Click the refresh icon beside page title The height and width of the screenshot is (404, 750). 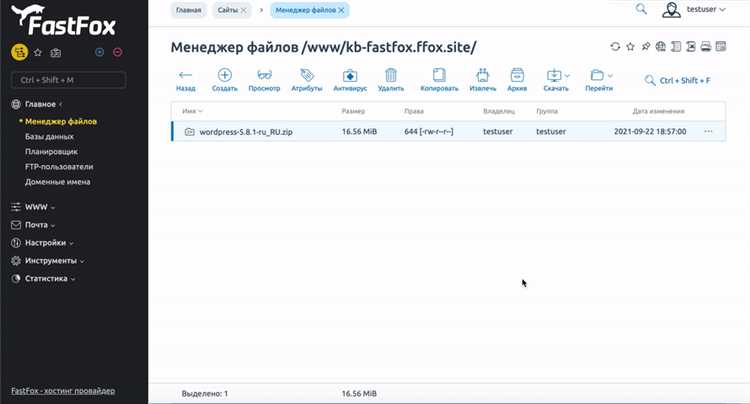(x=615, y=46)
